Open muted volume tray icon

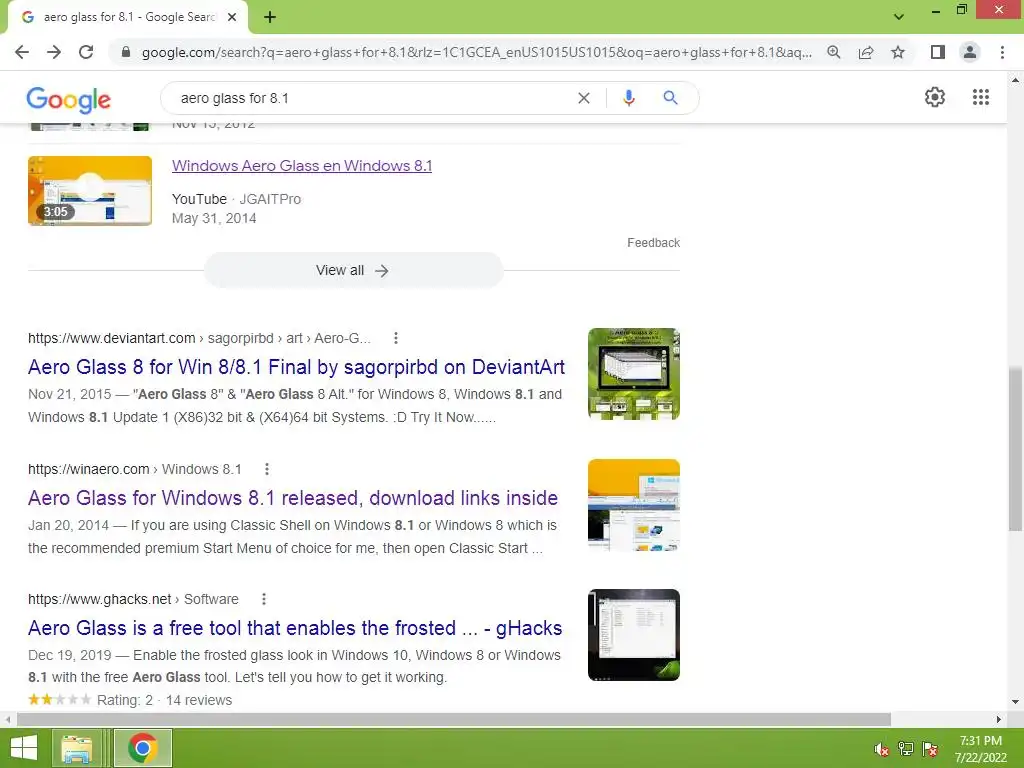(x=882, y=750)
